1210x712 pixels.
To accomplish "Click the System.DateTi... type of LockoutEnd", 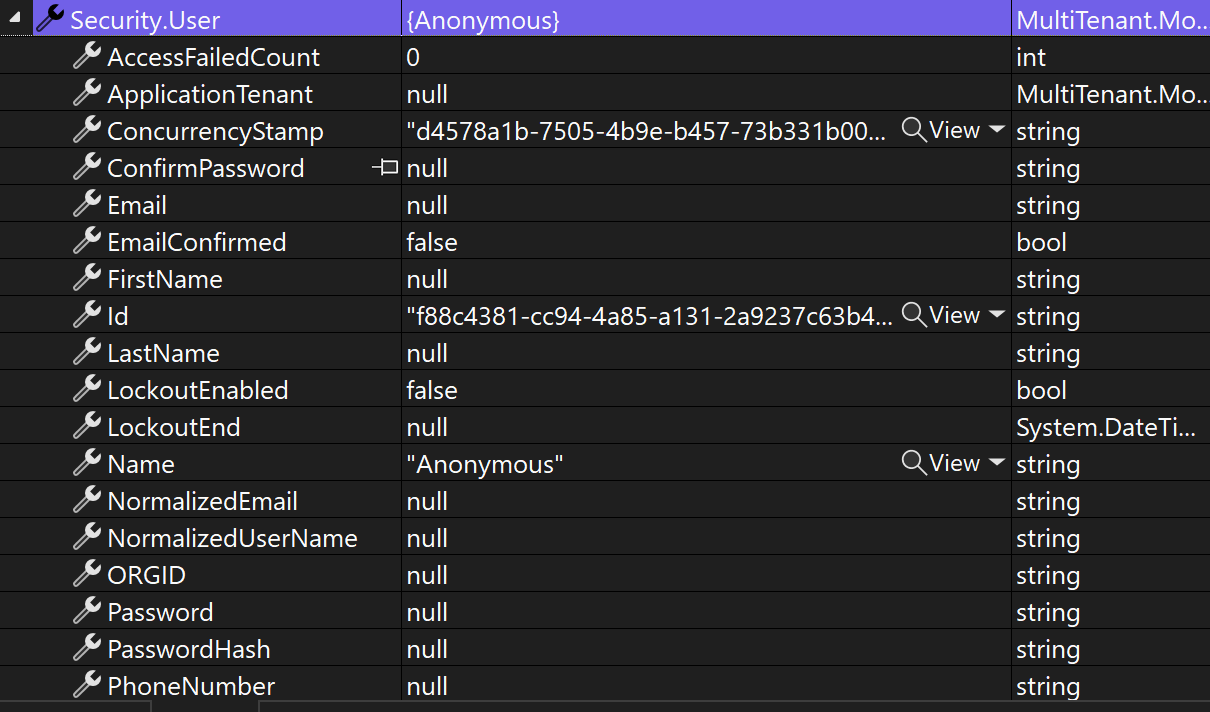I will tap(1105, 427).
